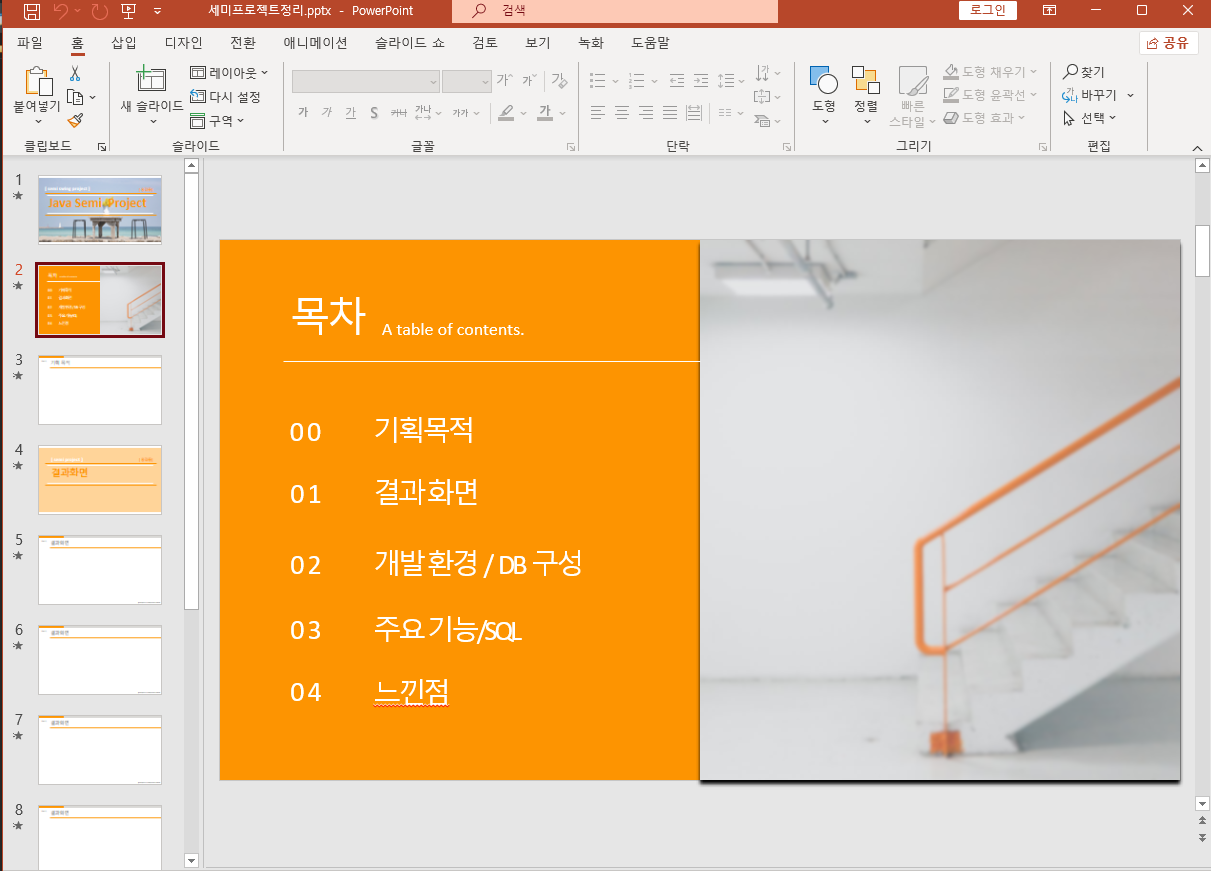This screenshot has height=871, width=1211.
Task: Open Customize Quick Access Toolbar dropdown
Action: pyautogui.click(x=157, y=11)
